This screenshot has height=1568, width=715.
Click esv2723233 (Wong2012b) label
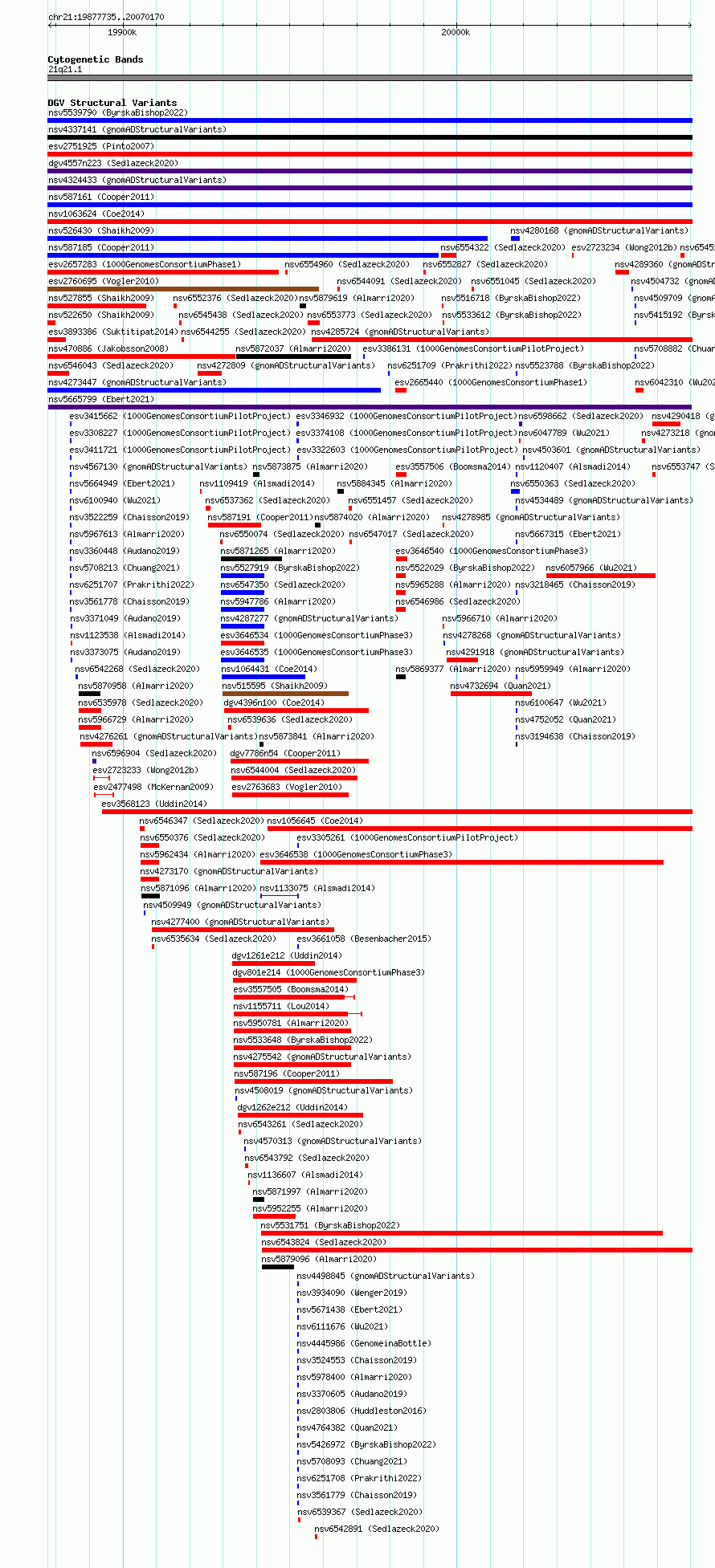[145, 770]
